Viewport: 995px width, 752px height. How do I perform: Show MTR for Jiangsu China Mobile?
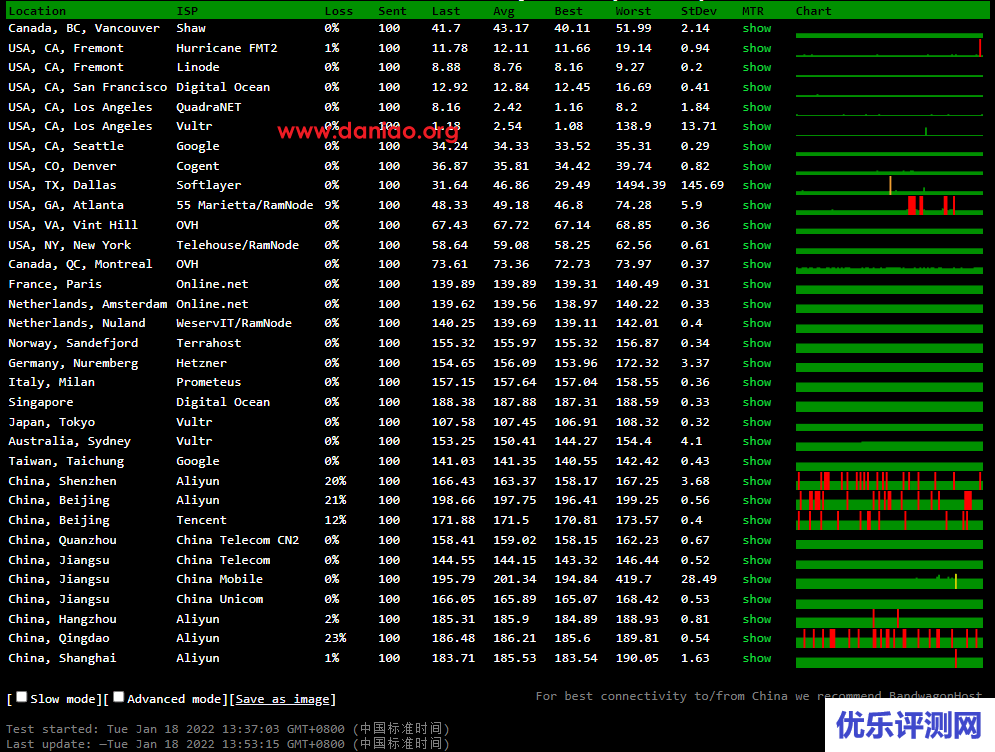click(x=757, y=579)
